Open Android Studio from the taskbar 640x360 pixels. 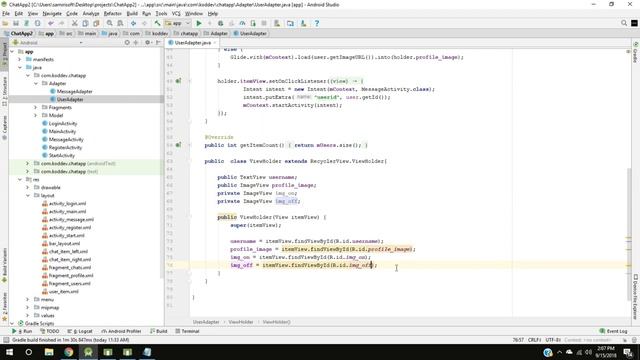click(x=88, y=352)
